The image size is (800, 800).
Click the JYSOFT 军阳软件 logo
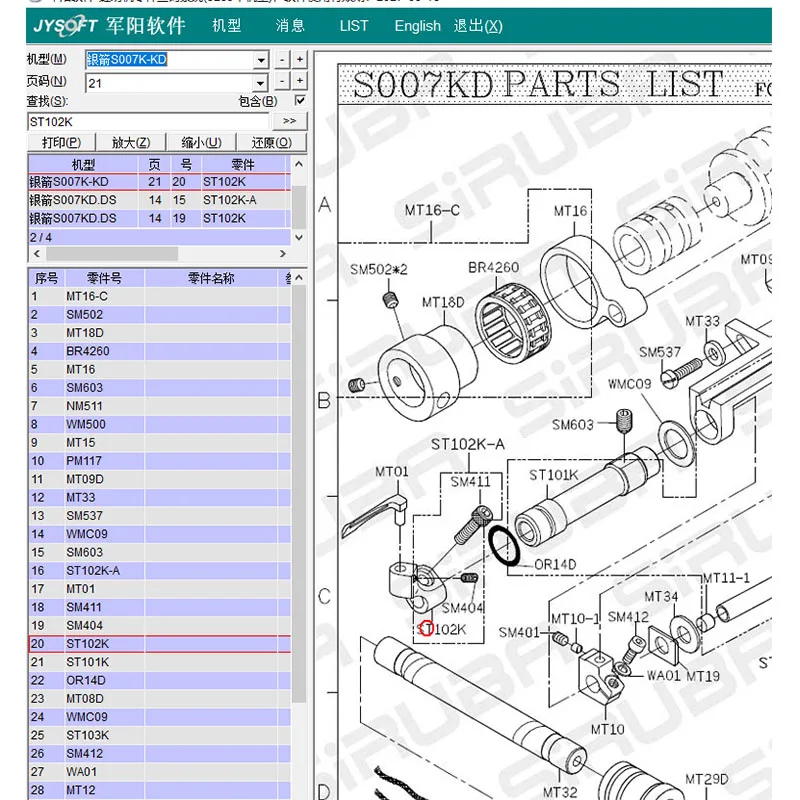109,26
